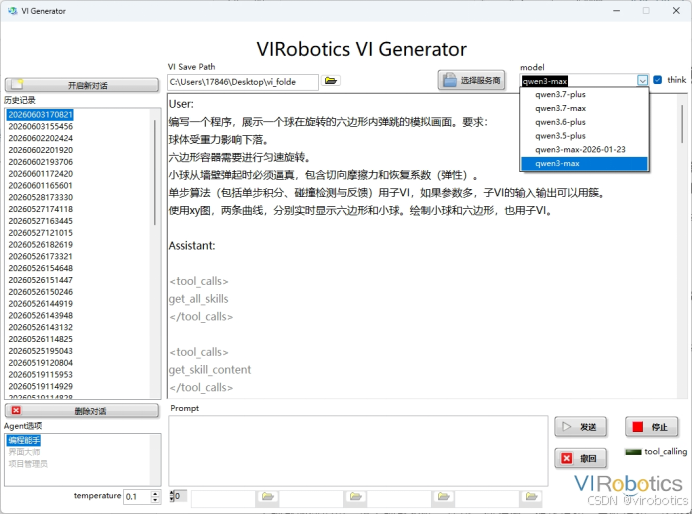Click the VI Generator title bar app icon

12,11
